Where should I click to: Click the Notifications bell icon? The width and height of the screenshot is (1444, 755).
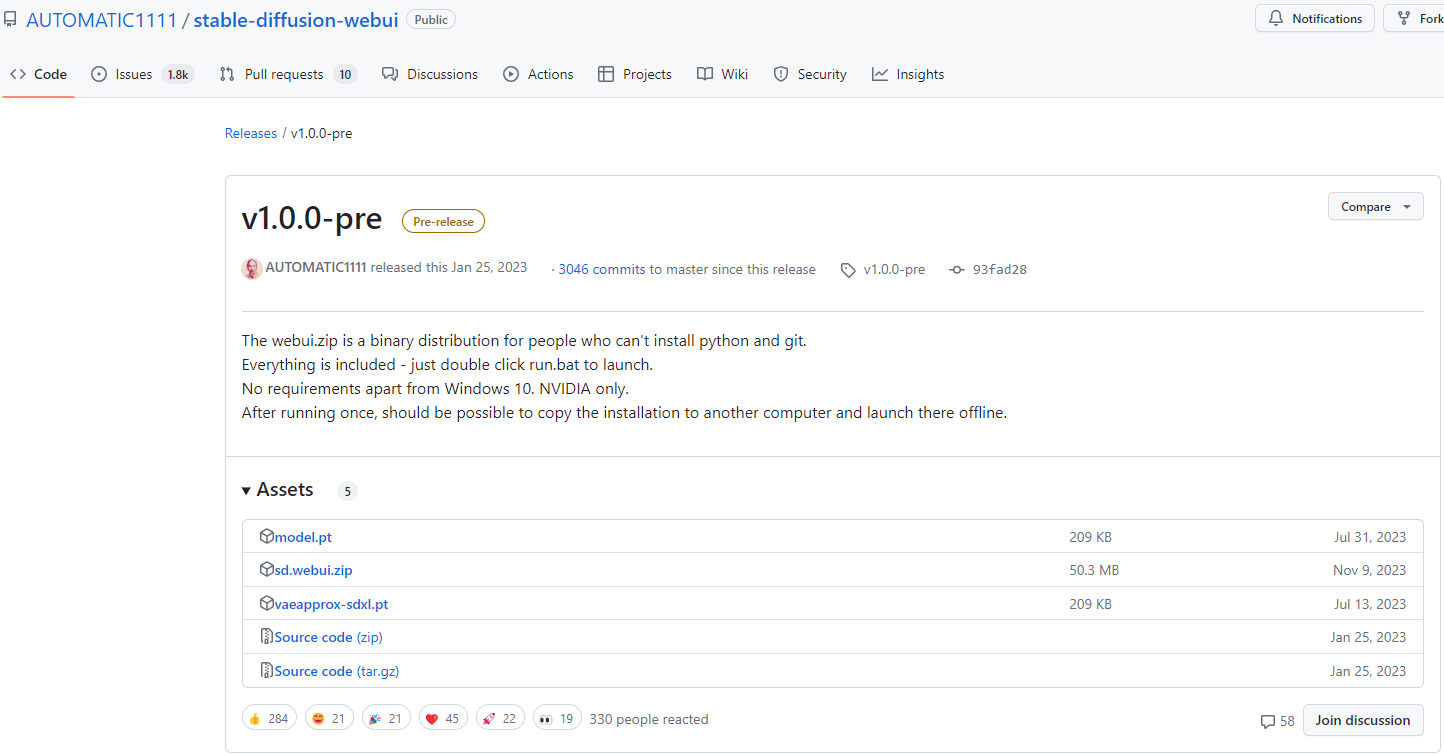1276,19
